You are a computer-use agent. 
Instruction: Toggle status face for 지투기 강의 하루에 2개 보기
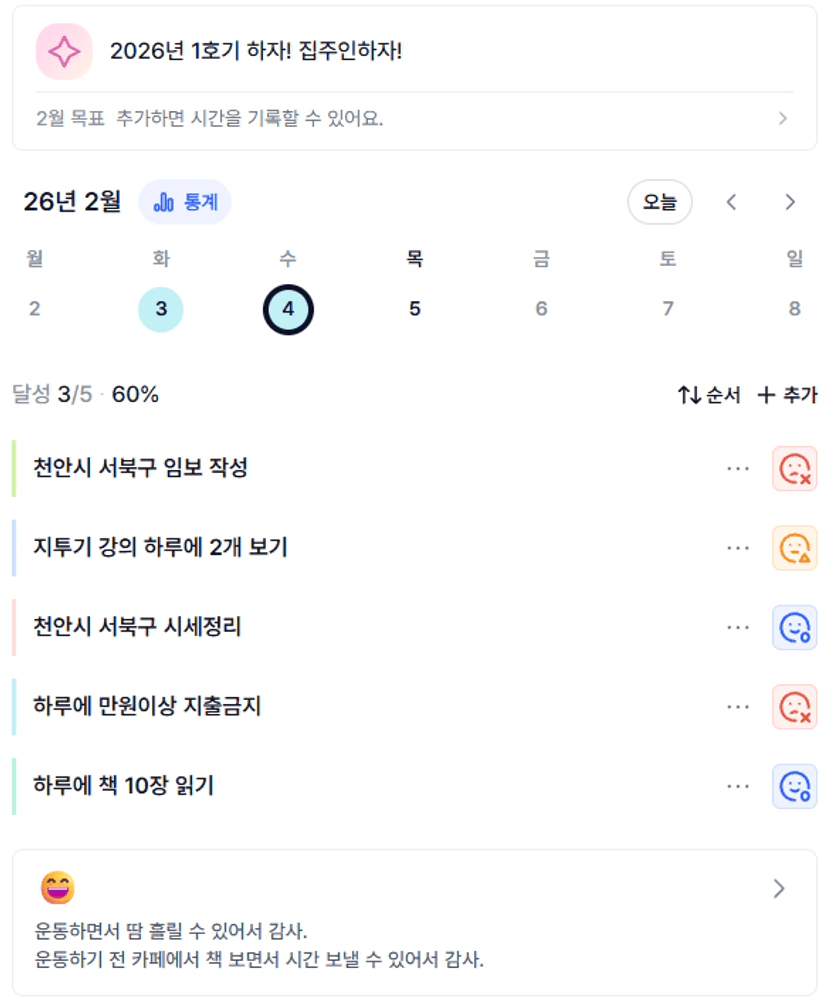[794, 548]
